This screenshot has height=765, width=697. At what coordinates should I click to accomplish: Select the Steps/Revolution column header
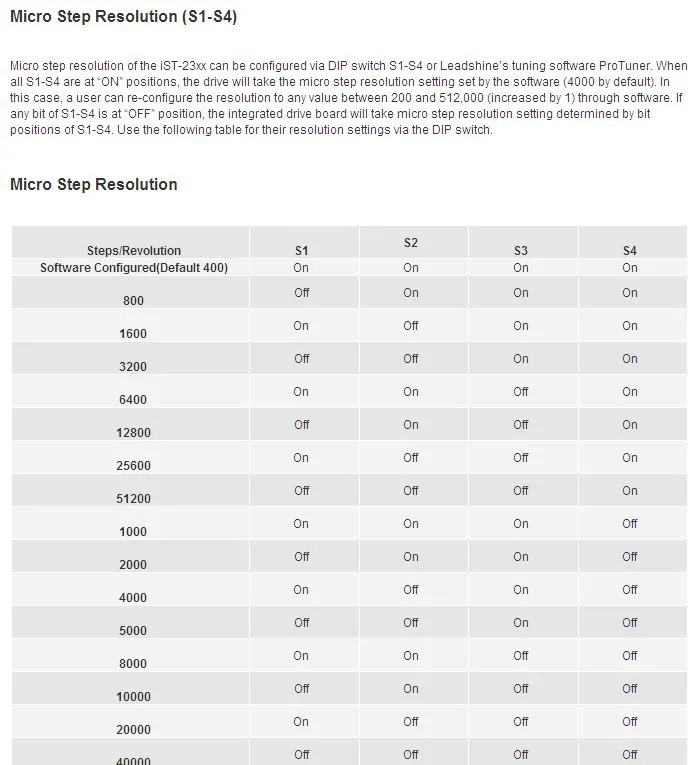click(134, 251)
